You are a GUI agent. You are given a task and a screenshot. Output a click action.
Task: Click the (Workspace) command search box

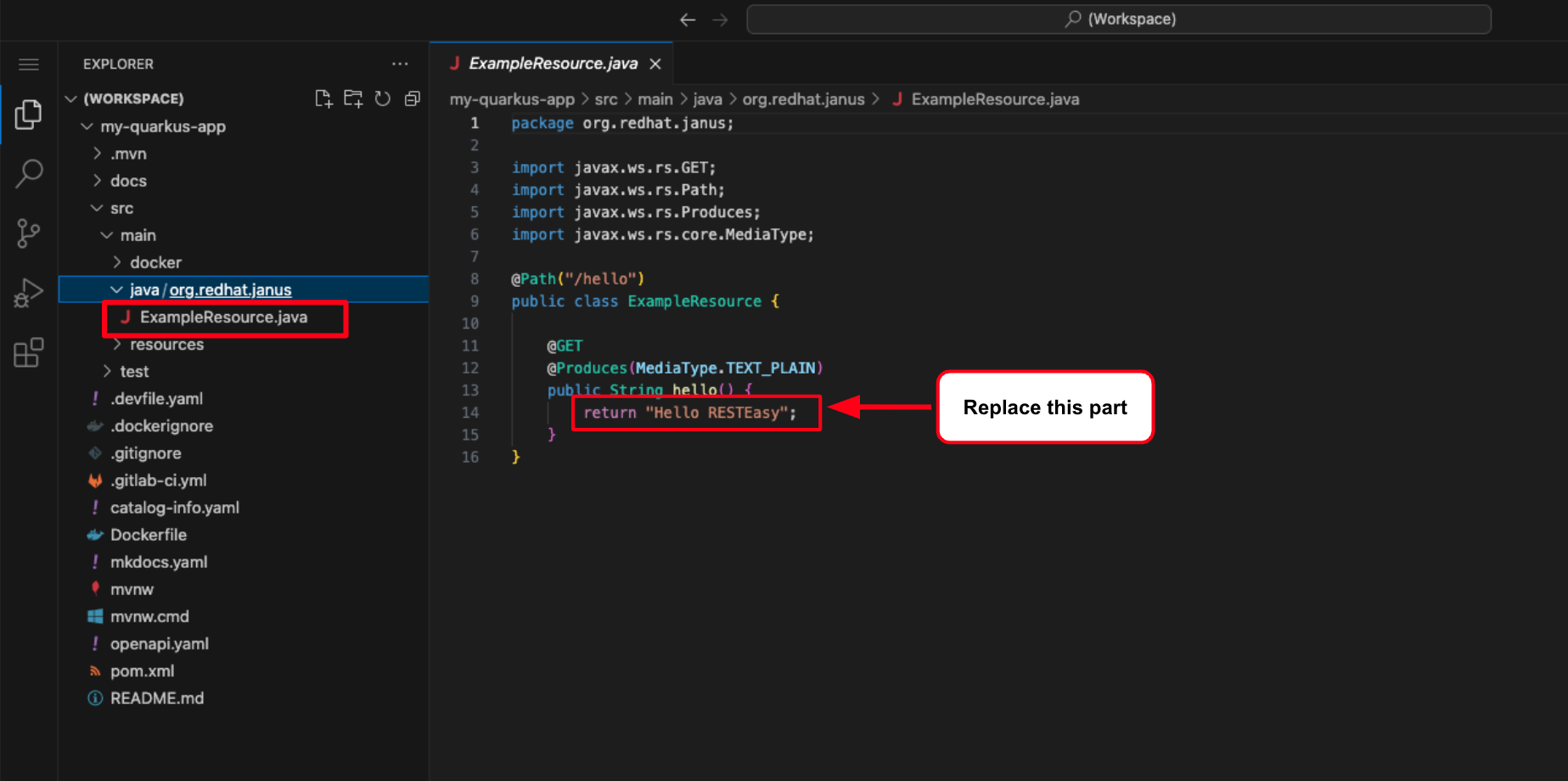click(x=1119, y=19)
